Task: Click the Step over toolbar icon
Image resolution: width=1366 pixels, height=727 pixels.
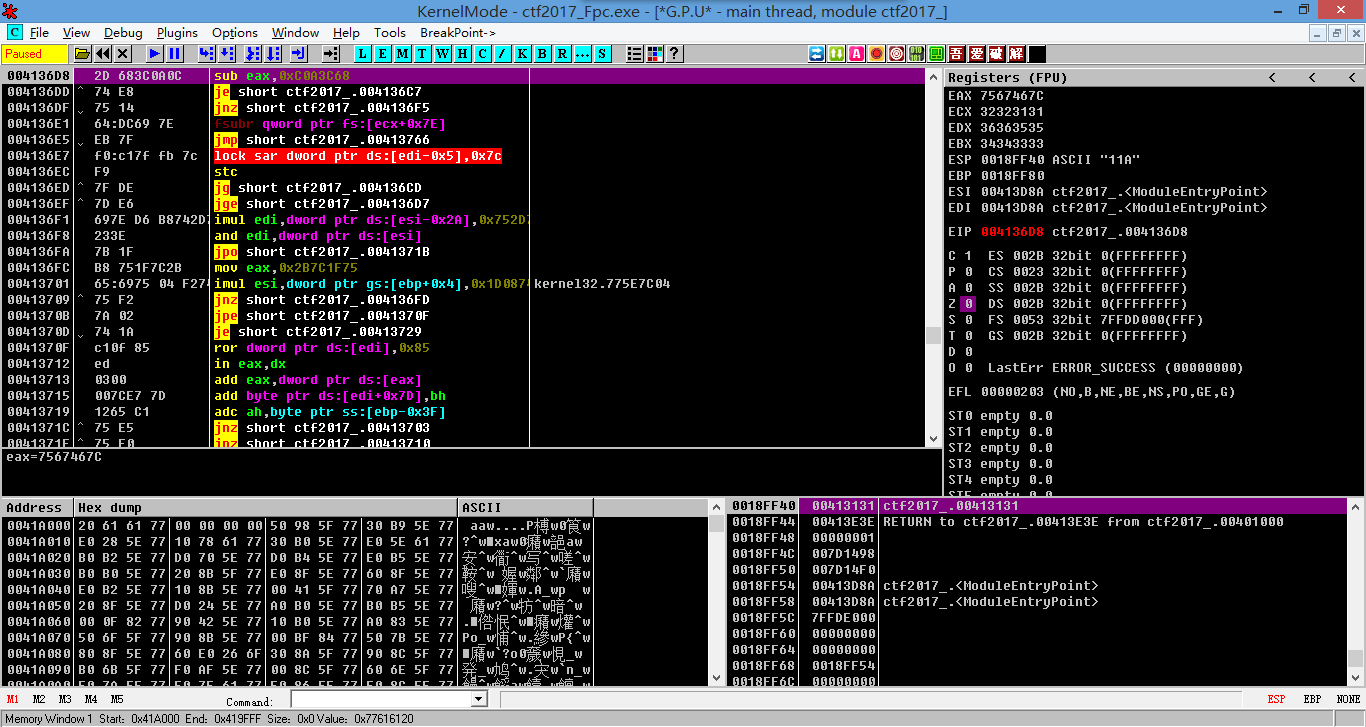Action: (x=225, y=53)
